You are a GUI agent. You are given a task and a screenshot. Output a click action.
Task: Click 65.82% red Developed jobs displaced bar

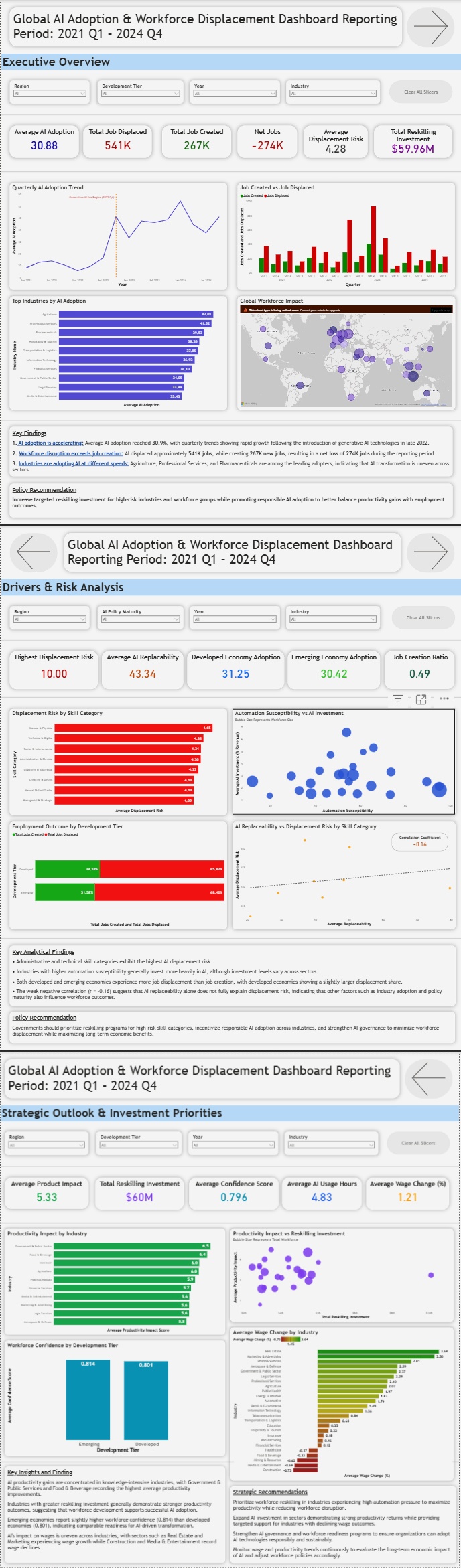click(161, 869)
